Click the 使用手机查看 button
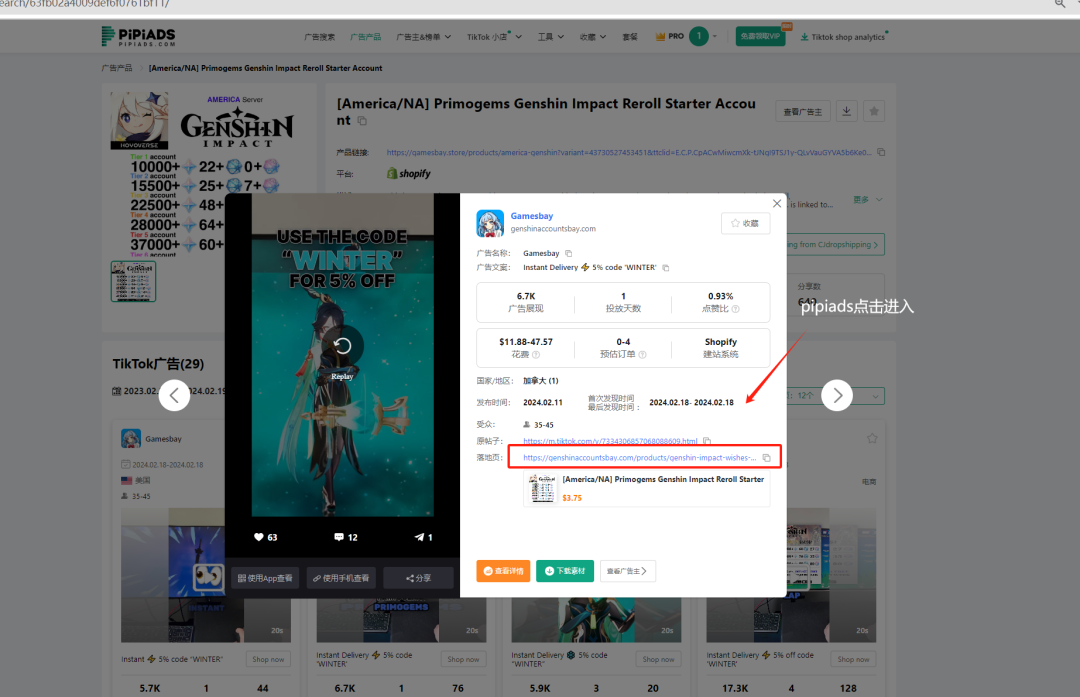Viewport: 1080px width, 697px height. tap(341, 579)
